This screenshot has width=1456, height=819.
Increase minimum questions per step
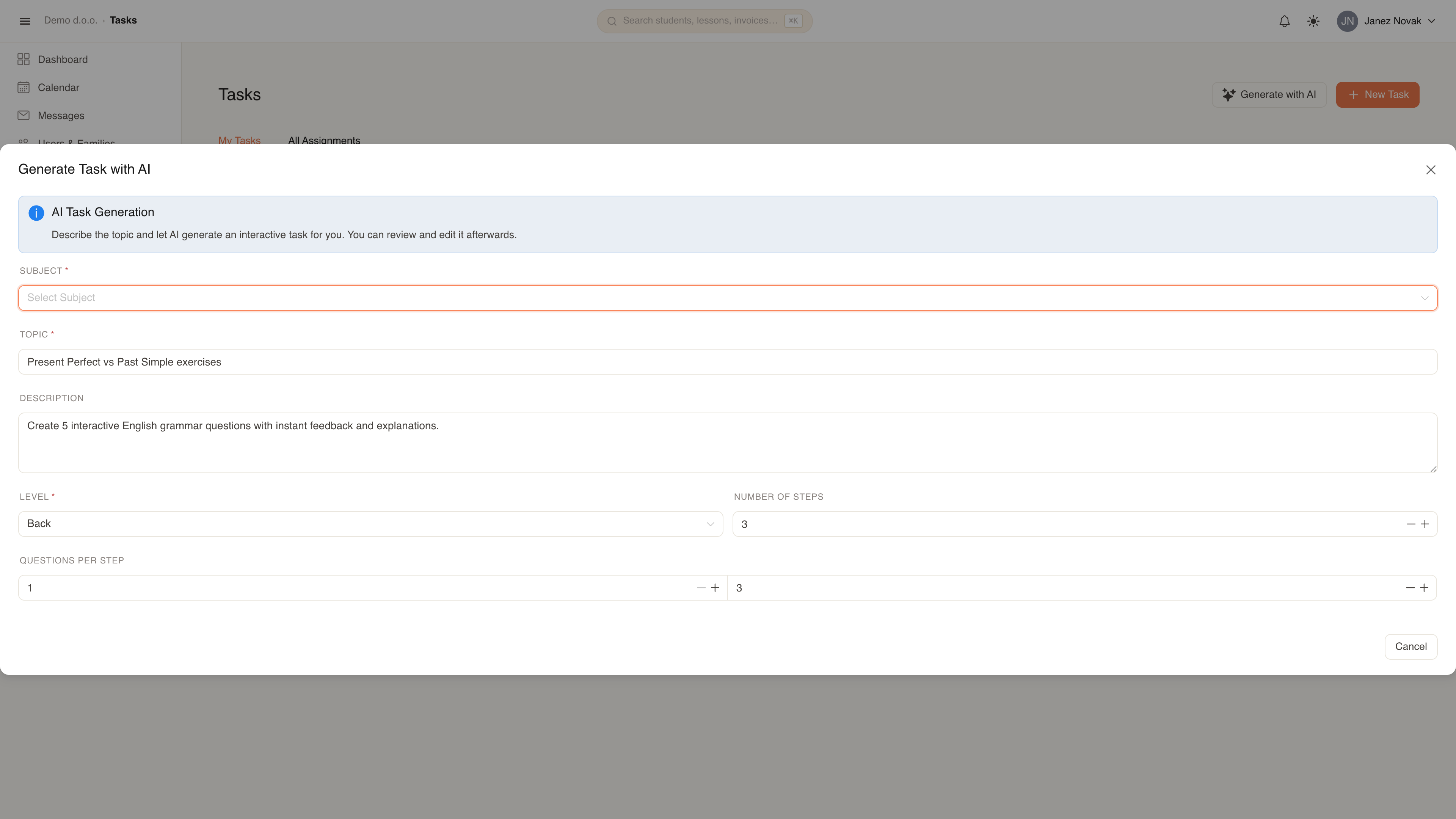pyautogui.click(x=714, y=588)
